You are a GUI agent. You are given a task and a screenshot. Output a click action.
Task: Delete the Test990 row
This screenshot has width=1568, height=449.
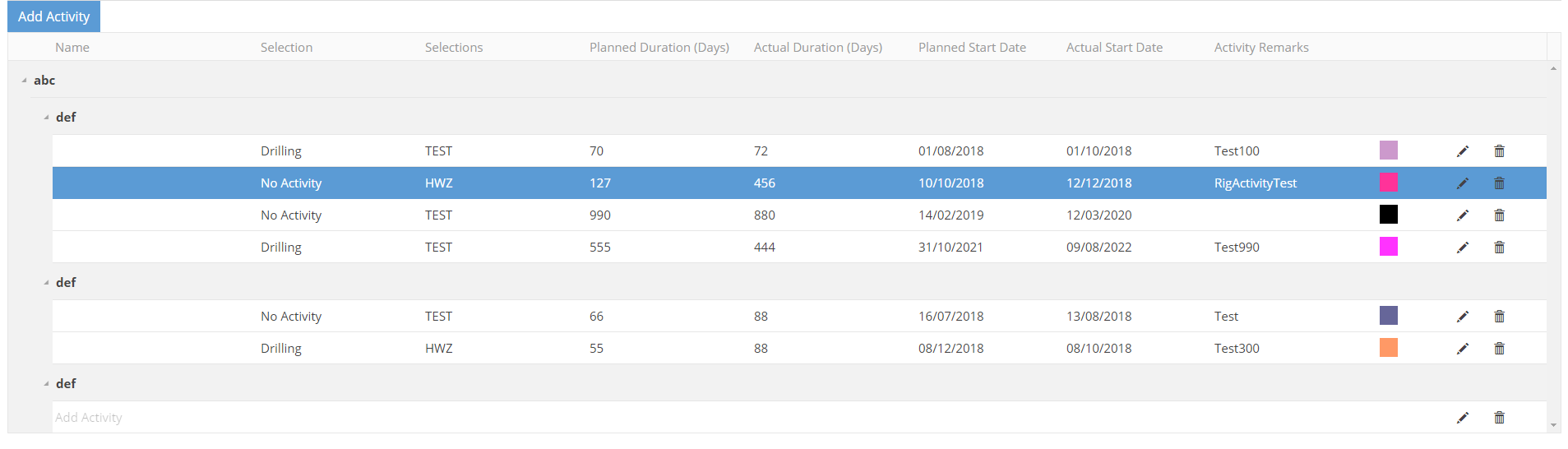(1499, 248)
